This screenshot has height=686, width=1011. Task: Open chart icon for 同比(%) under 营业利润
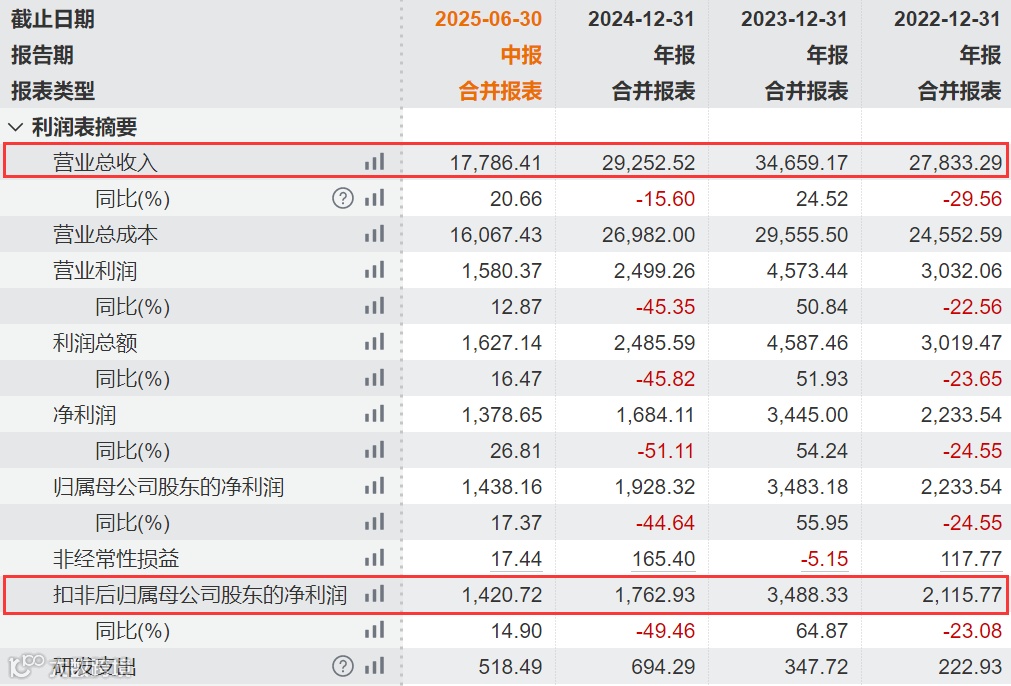(x=375, y=306)
